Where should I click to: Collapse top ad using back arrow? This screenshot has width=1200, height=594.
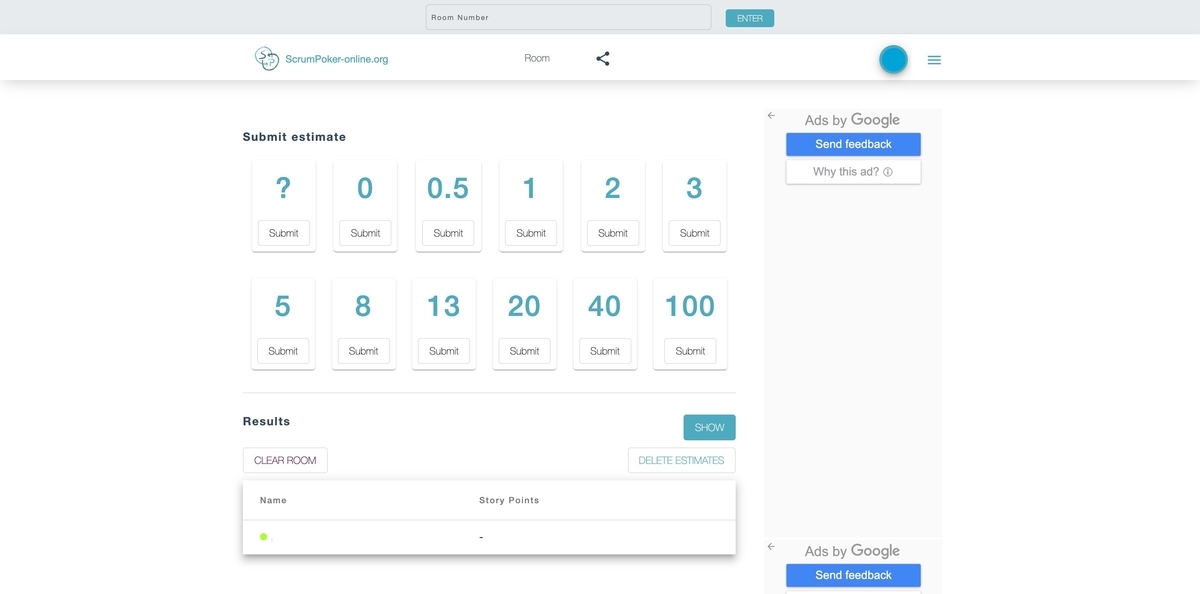(x=771, y=116)
